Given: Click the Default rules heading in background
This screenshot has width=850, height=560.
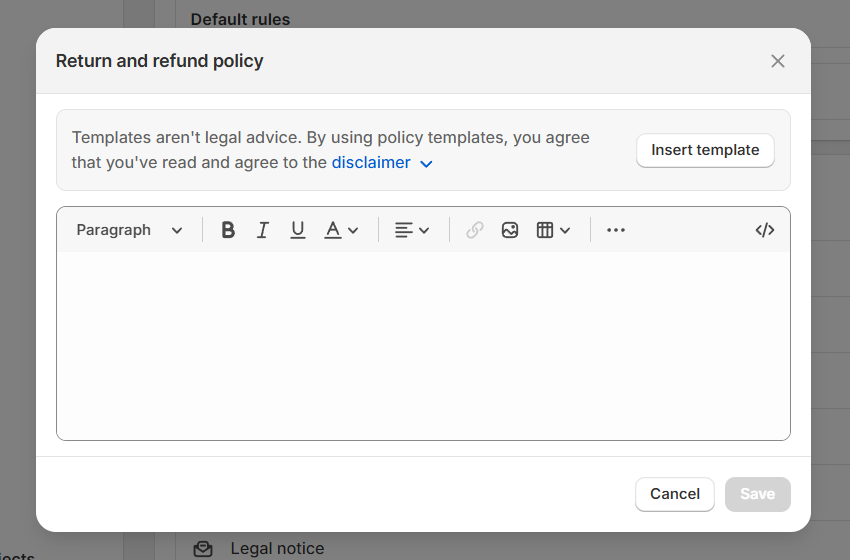Looking at the screenshot, I should pos(240,20).
